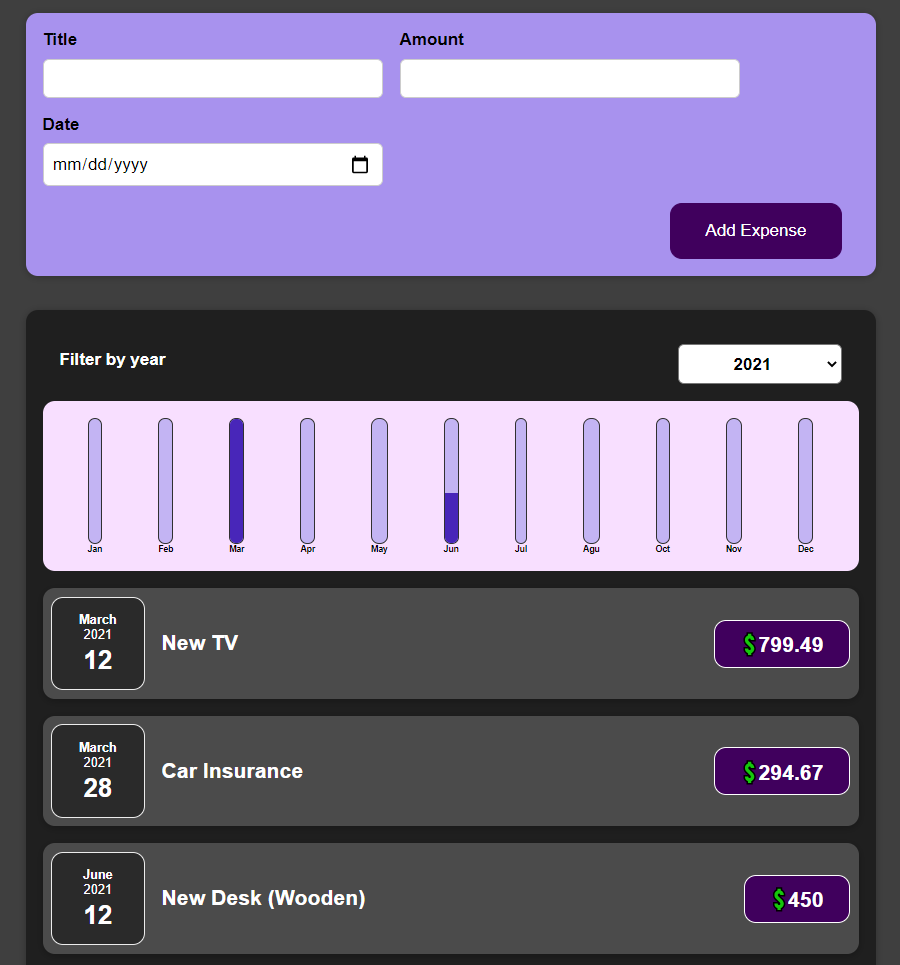Click the Dec bar in the chart
The width and height of the screenshot is (900, 965).
(805, 480)
